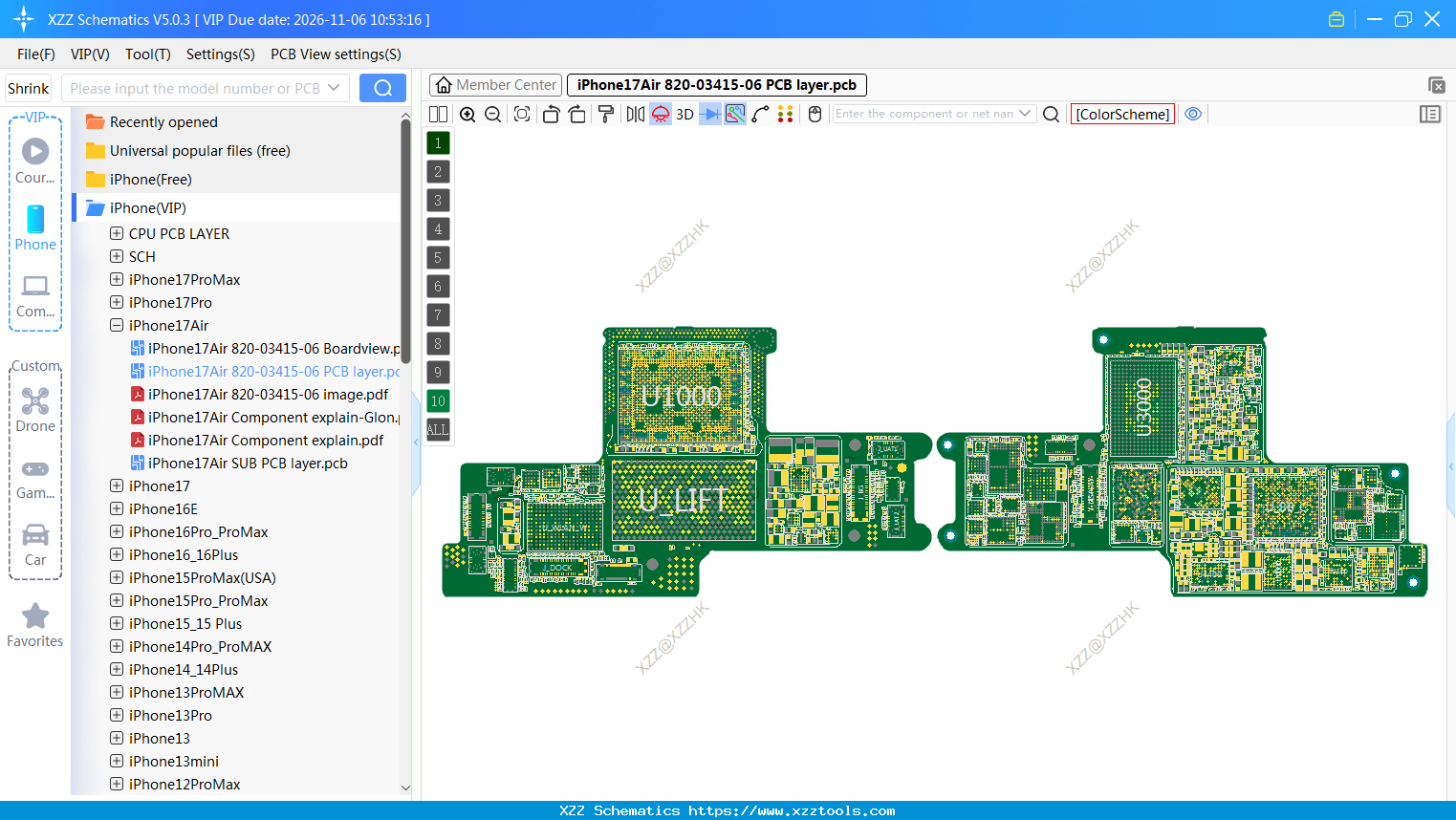
Task: Switch to 3D board view
Action: 685,114
